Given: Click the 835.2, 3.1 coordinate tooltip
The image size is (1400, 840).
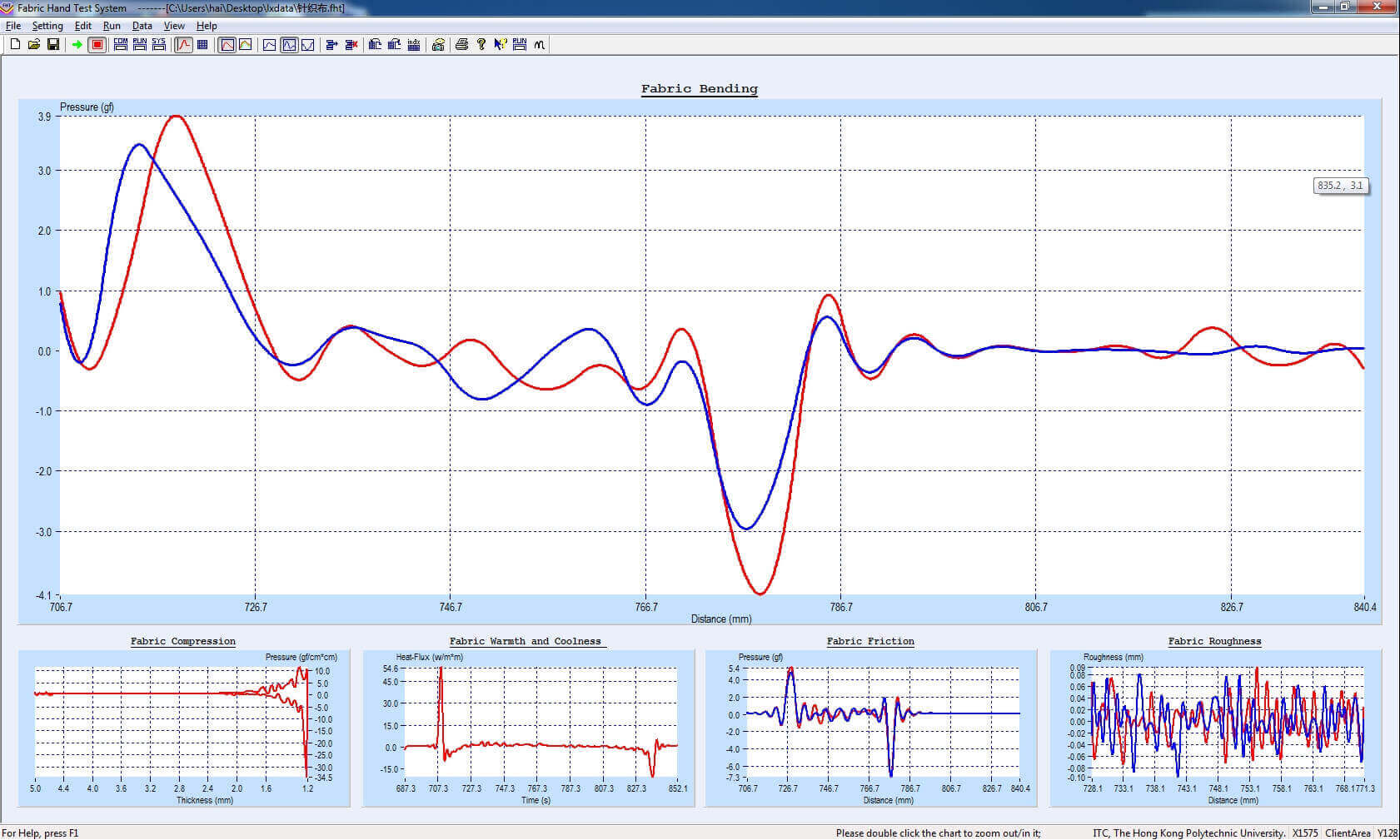Looking at the screenshot, I should (x=1341, y=186).
